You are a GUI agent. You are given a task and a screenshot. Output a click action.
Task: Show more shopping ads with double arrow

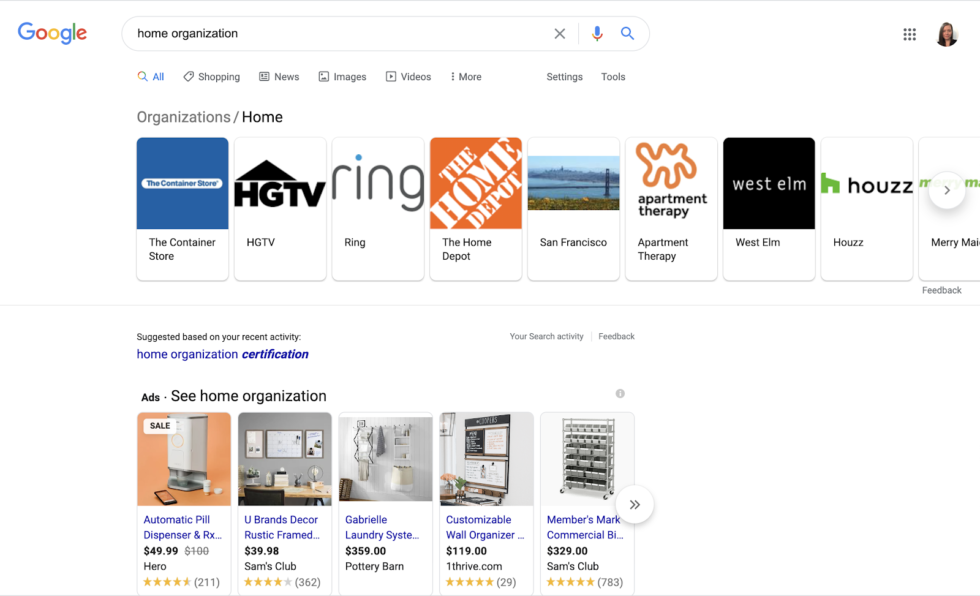[x=634, y=504]
